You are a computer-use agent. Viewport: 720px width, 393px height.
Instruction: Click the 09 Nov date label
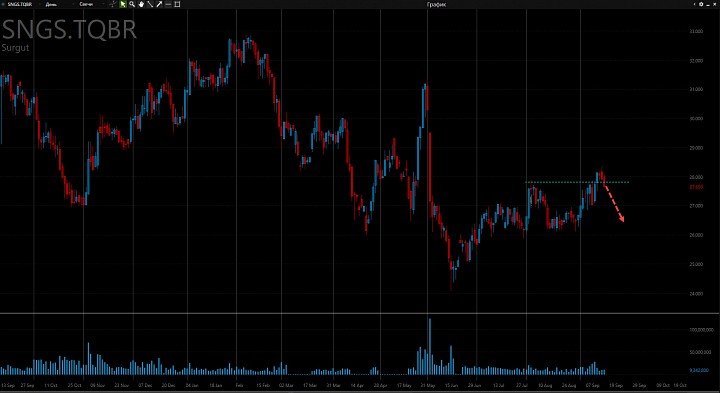tap(97, 385)
